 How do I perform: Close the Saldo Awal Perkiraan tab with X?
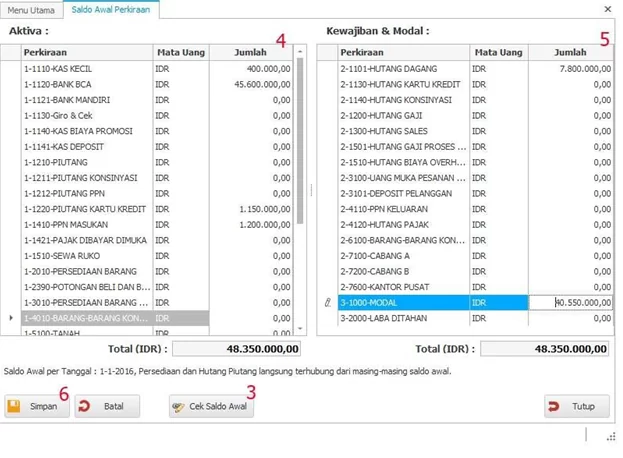[x=608, y=9]
